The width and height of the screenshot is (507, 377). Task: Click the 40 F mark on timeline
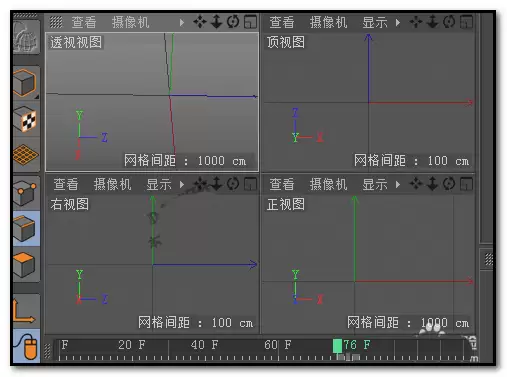[x=204, y=345]
